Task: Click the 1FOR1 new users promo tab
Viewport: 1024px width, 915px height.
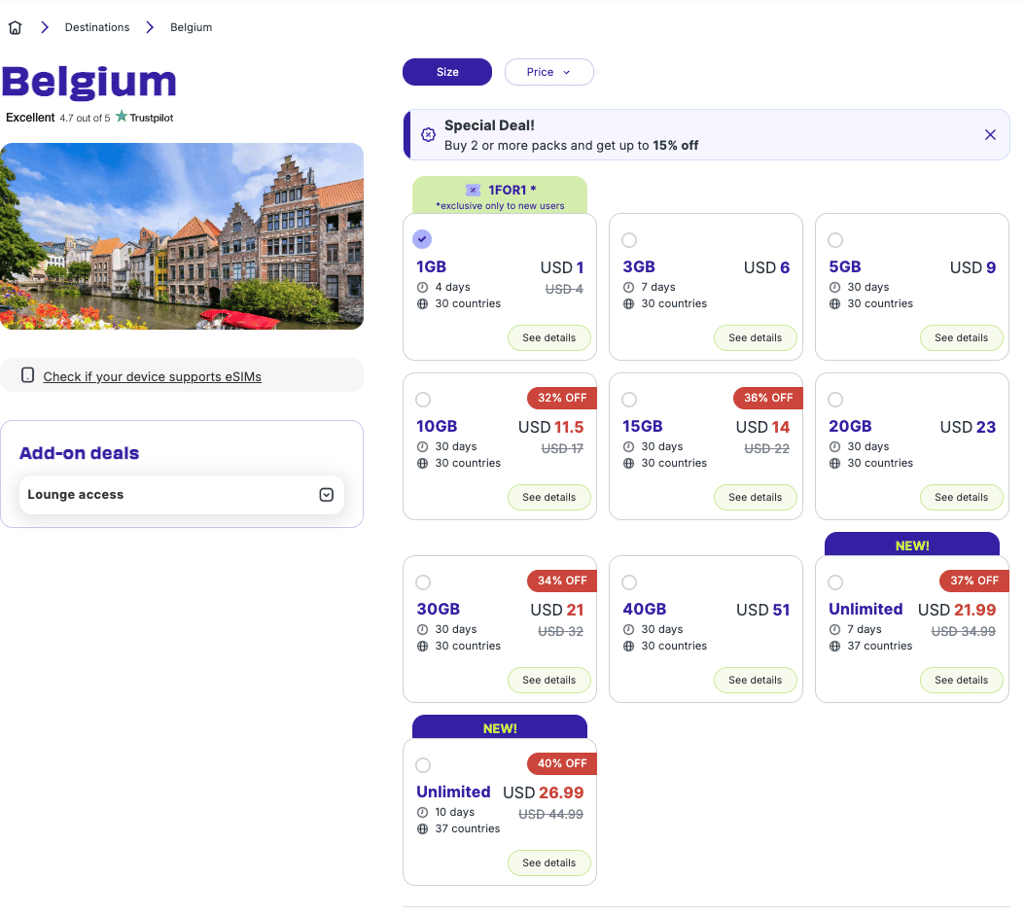Action: (500, 195)
